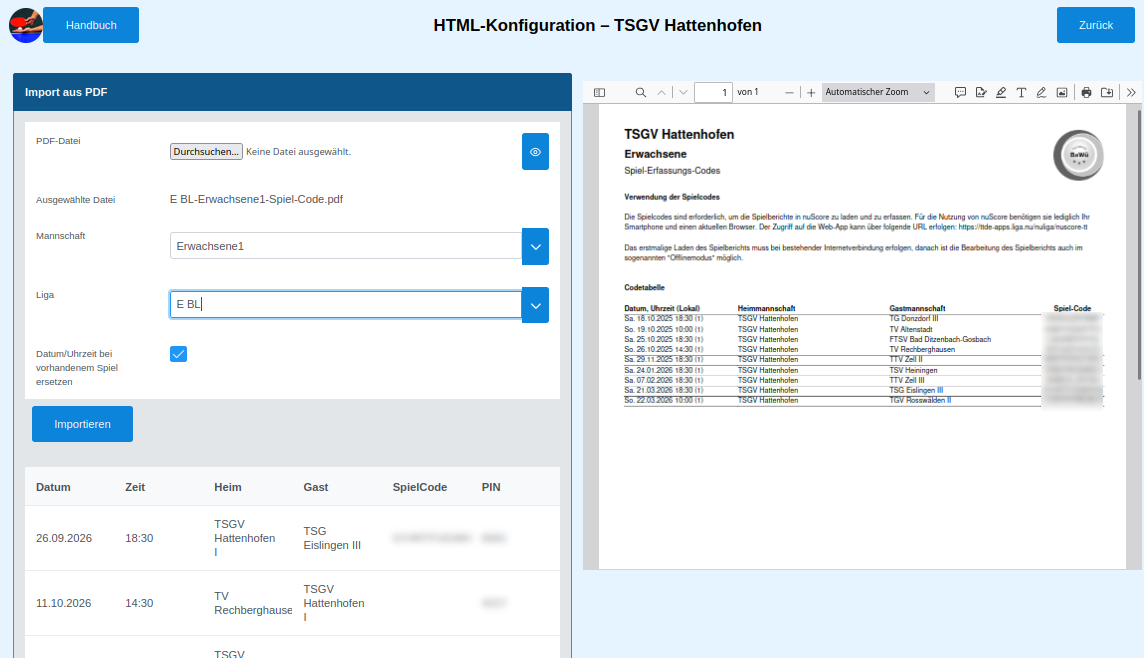The height and width of the screenshot is (658, 1144).
Task: Open the PDF viewer more tools menu
Action: point(1131,93)
